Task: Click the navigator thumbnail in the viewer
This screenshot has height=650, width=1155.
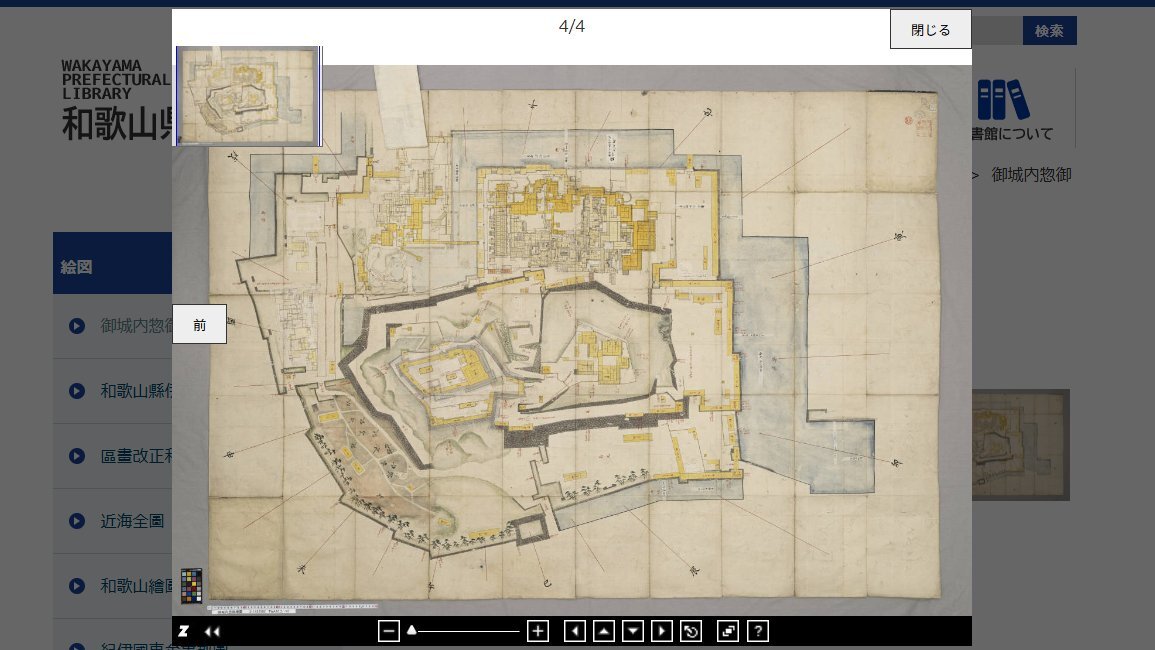Action: [x=248, y=95]
